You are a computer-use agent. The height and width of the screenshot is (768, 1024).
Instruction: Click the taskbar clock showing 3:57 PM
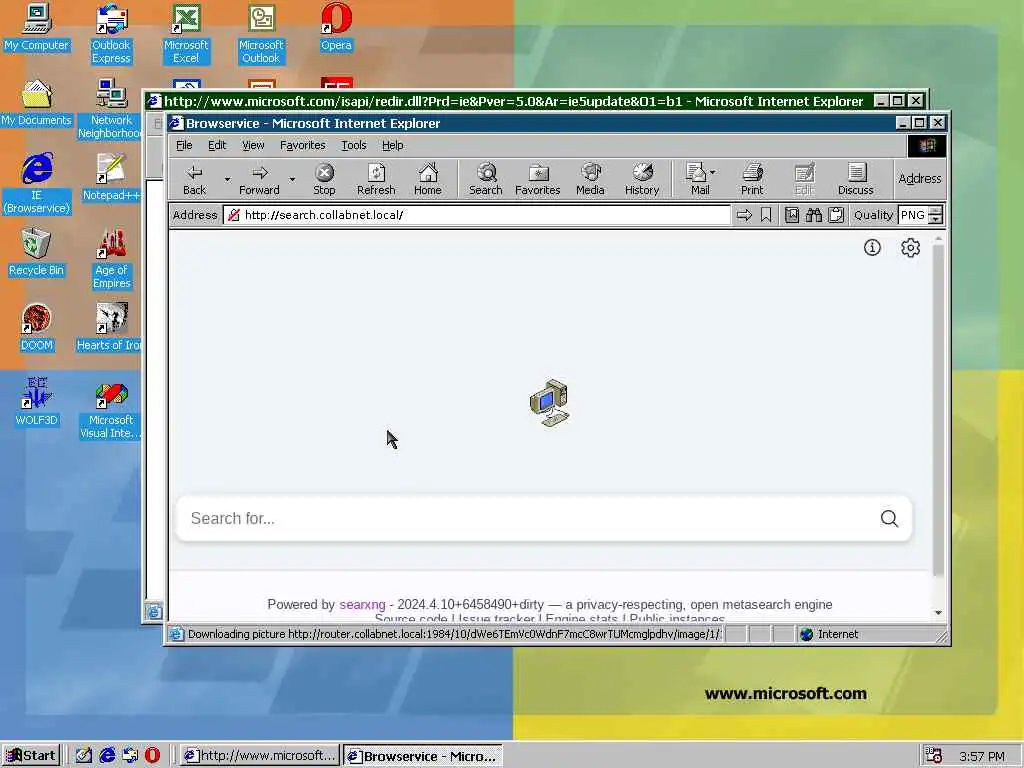982,756
